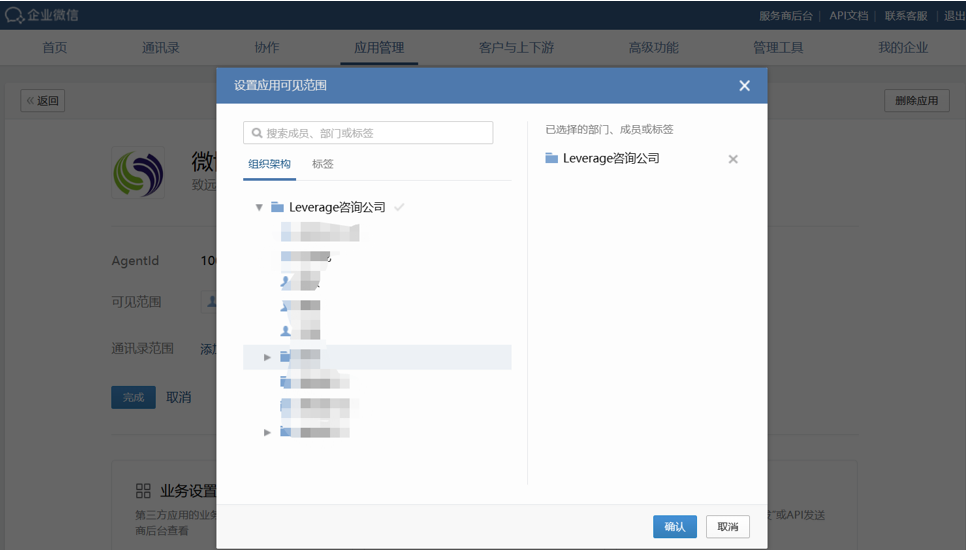Image resolution: width=966 pixels, height=551 pixels.
Task: Click the 通讯录范围 label
Action: click(142, 348)
